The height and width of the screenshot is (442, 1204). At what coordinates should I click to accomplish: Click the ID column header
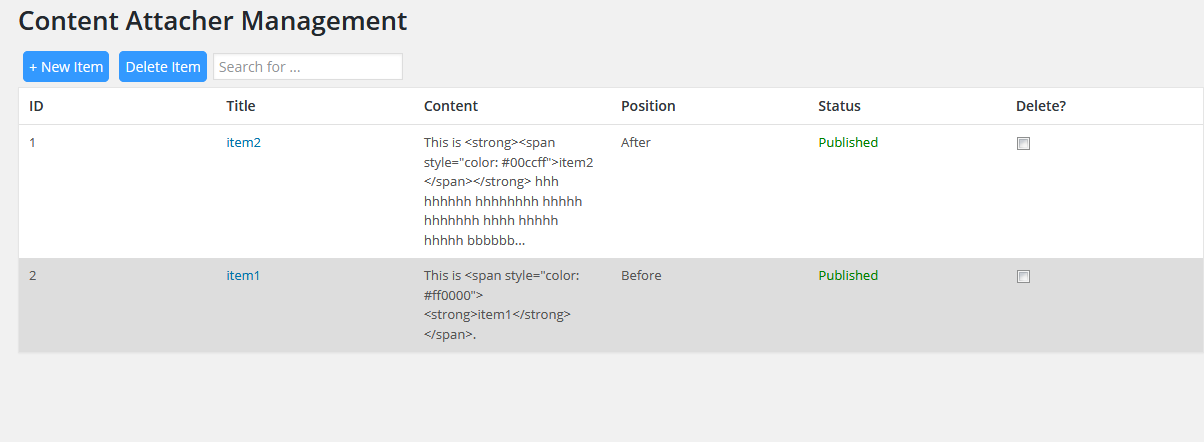tap(36, 106)
